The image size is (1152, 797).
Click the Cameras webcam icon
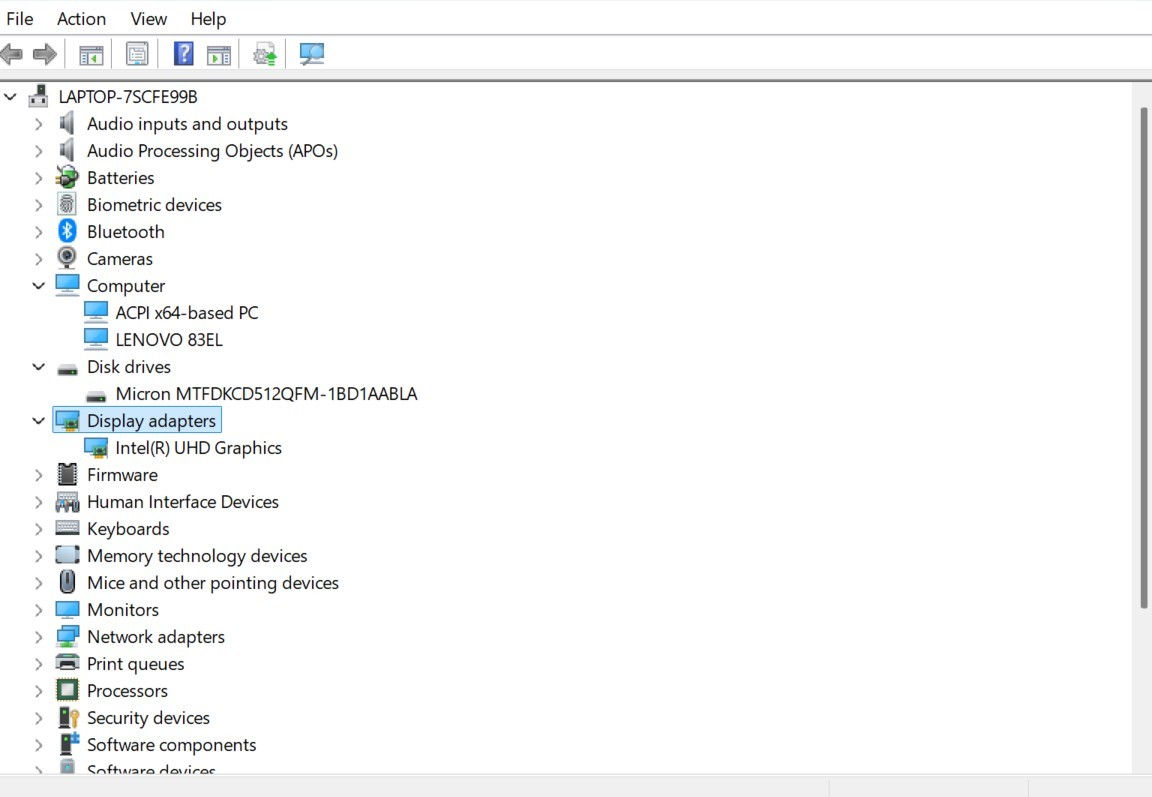coord(67,259)
